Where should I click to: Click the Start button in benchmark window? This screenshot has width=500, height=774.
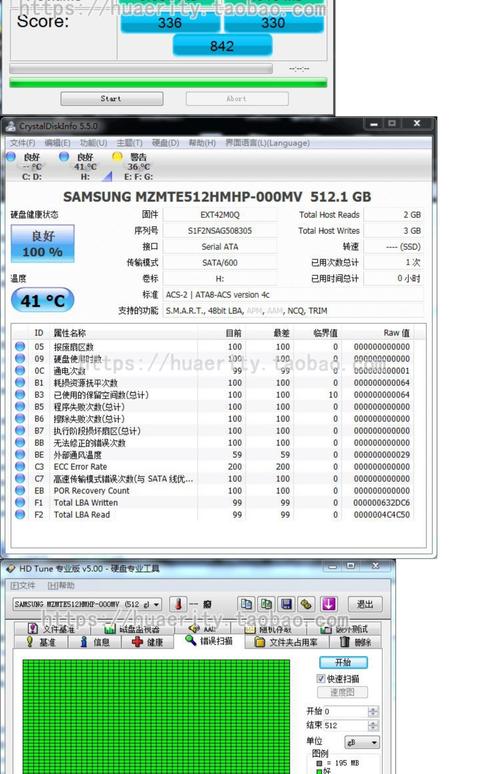[112, 99]
